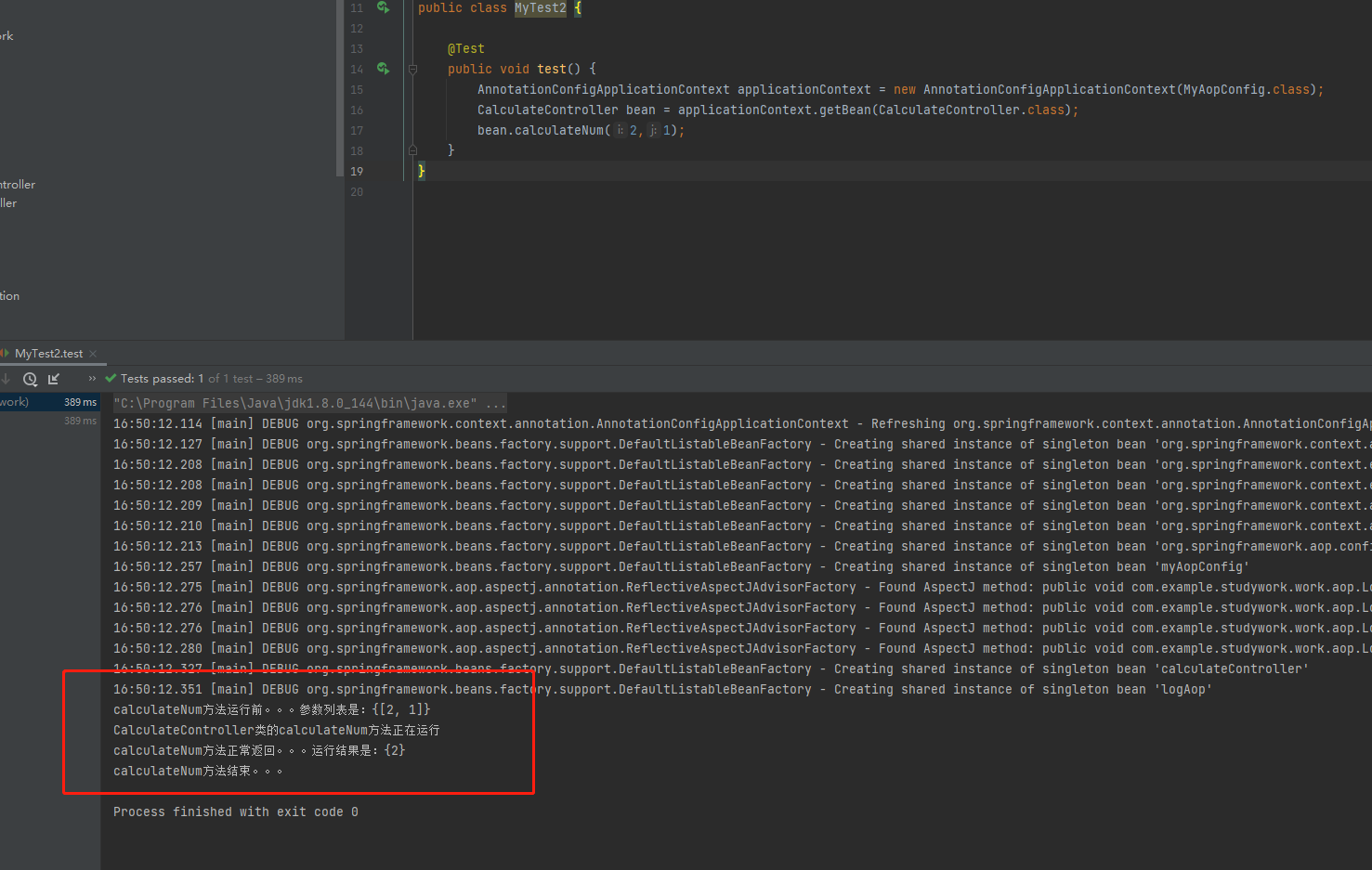1372x870 pixels.
Task: Select highlighted test result row 389 ms
Action: pos(50,402)
